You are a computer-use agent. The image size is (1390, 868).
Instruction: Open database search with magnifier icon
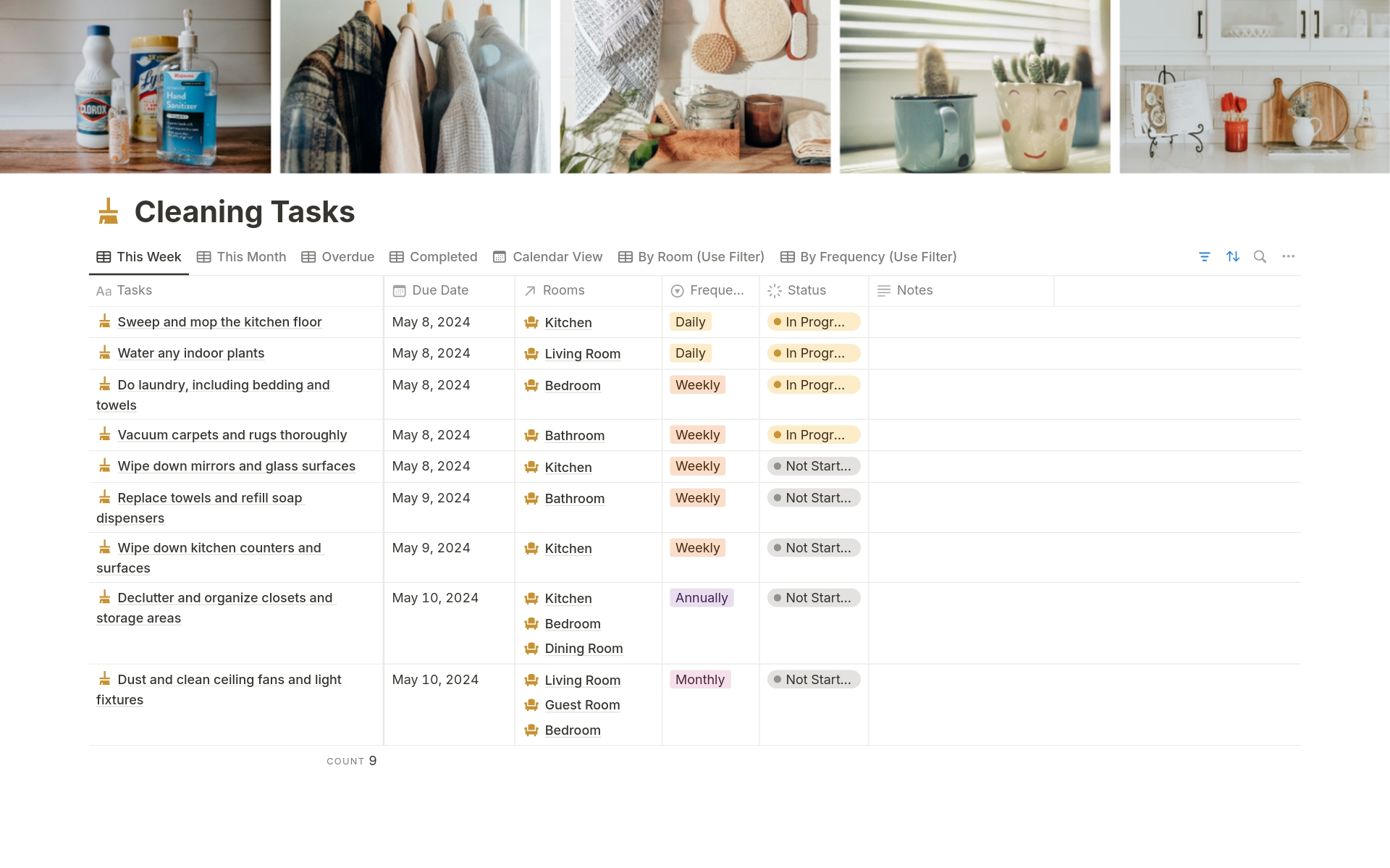click(1260, 256)
